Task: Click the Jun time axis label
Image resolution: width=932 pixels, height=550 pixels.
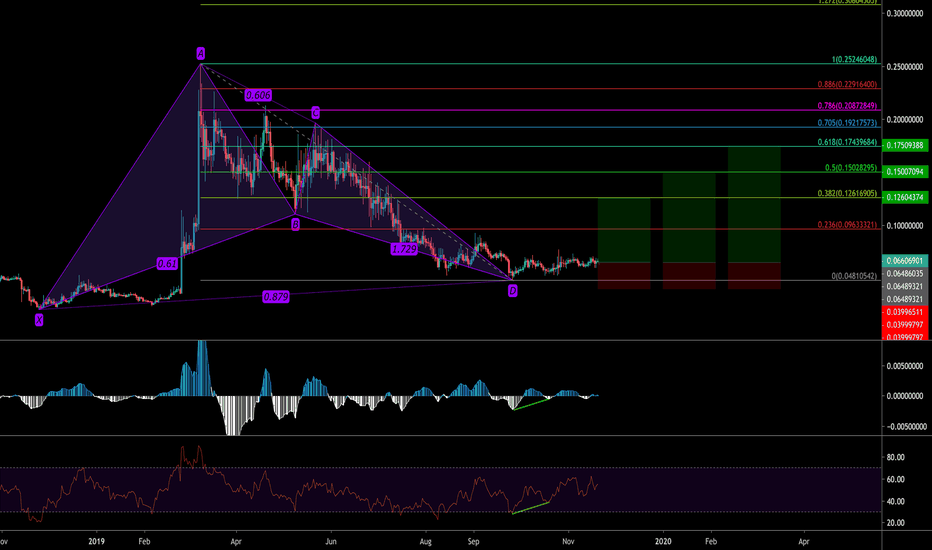Action: pos(330,542)
